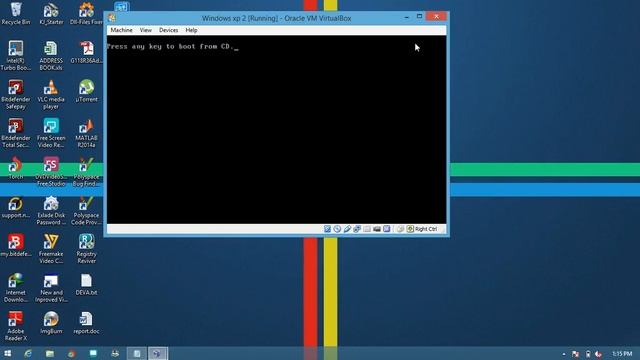This screenshot has width=640, height=360.
Task: Click the video capture status icon
Action: coord(377,229)
